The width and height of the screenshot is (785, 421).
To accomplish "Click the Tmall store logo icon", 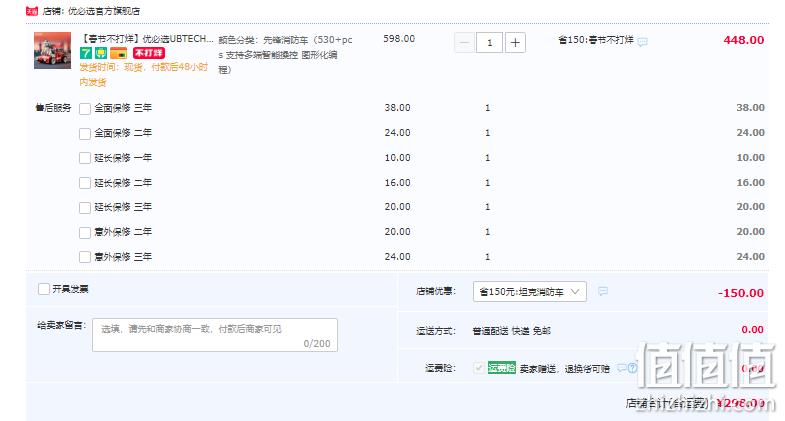I will (x=32, y=11).
